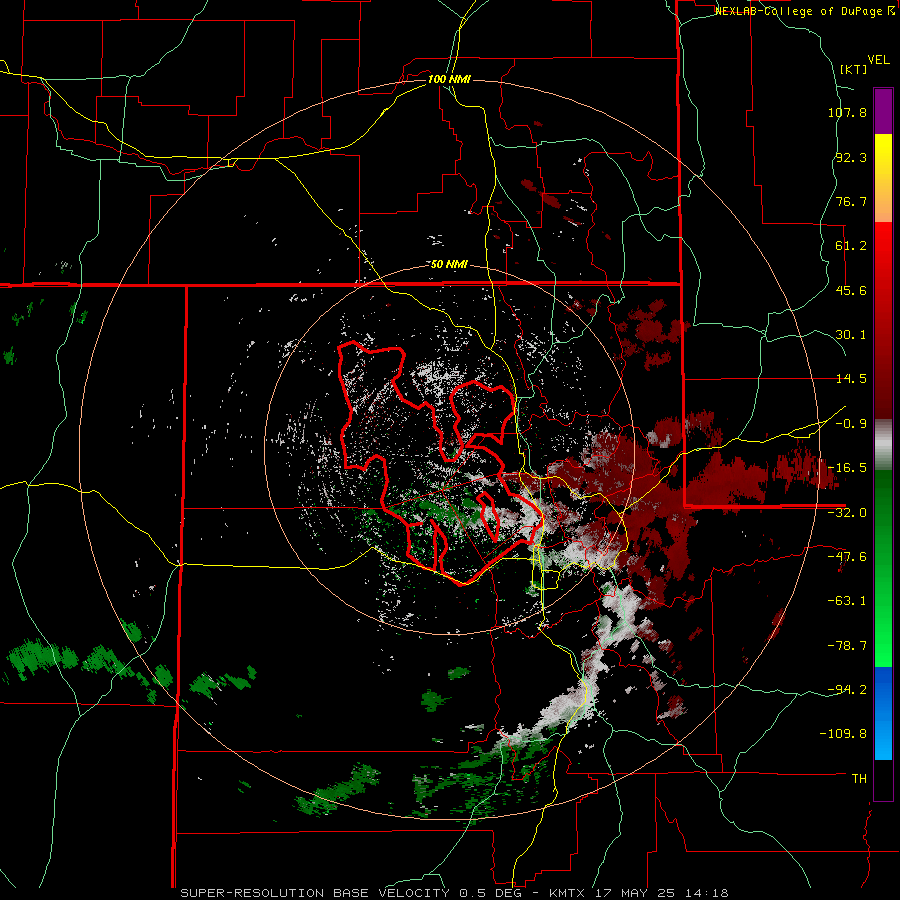Click the [KT] units label
Screen dimensions: 900x900
click(854, 69)
